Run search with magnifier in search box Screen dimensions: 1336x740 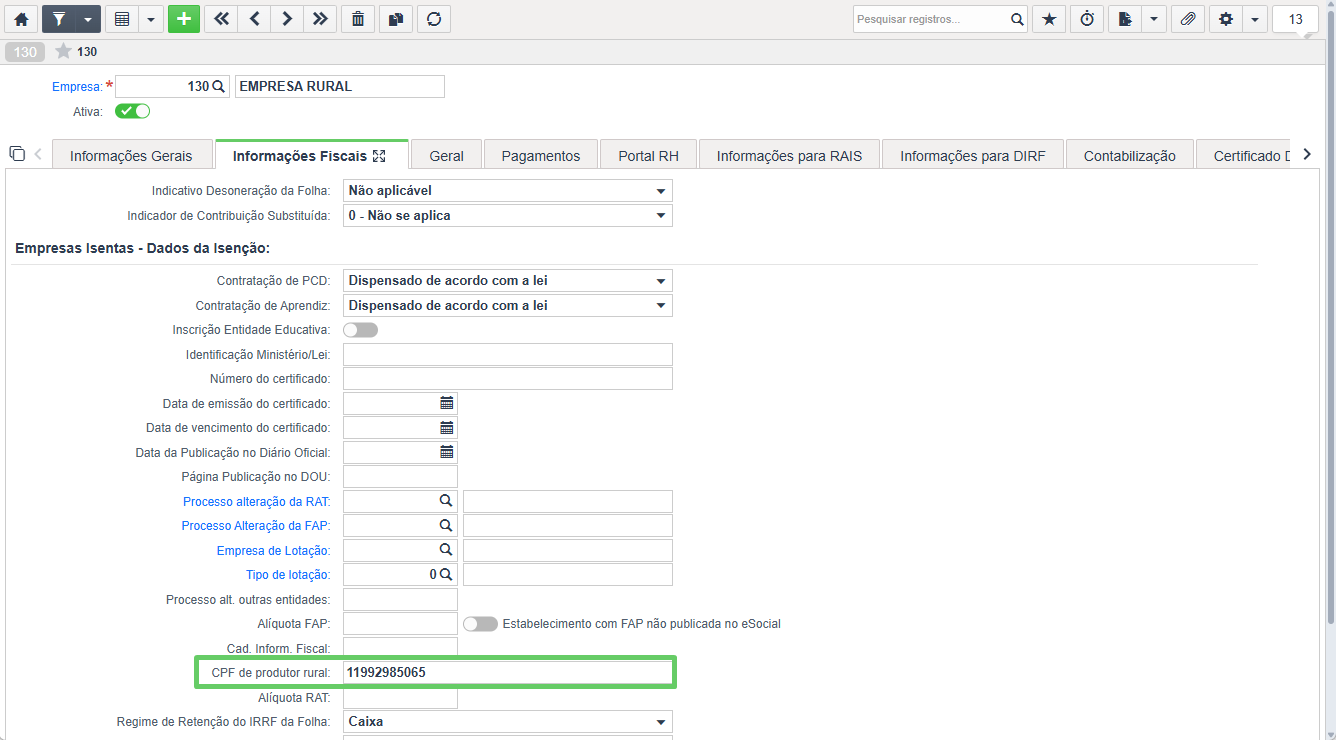[x=1017, y=19]
